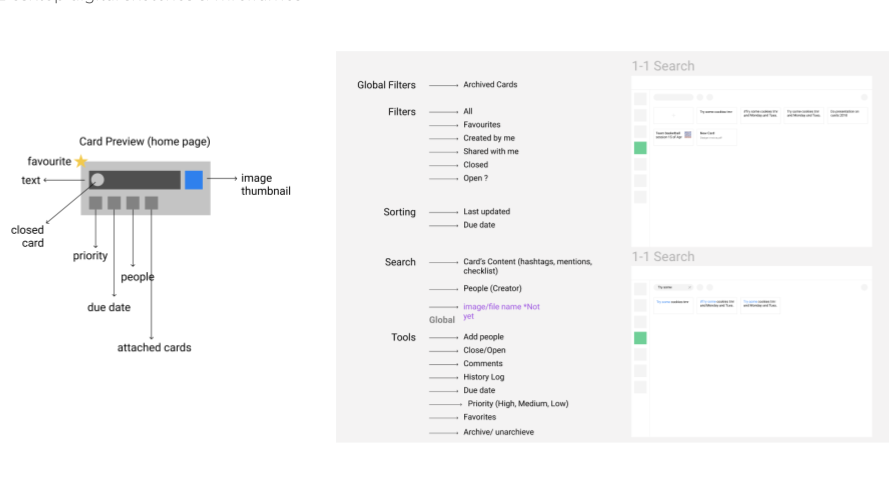Click the "Archived Cards" global filter label
The width and height of the screenshot is (889, 500).
click(490, 85)
